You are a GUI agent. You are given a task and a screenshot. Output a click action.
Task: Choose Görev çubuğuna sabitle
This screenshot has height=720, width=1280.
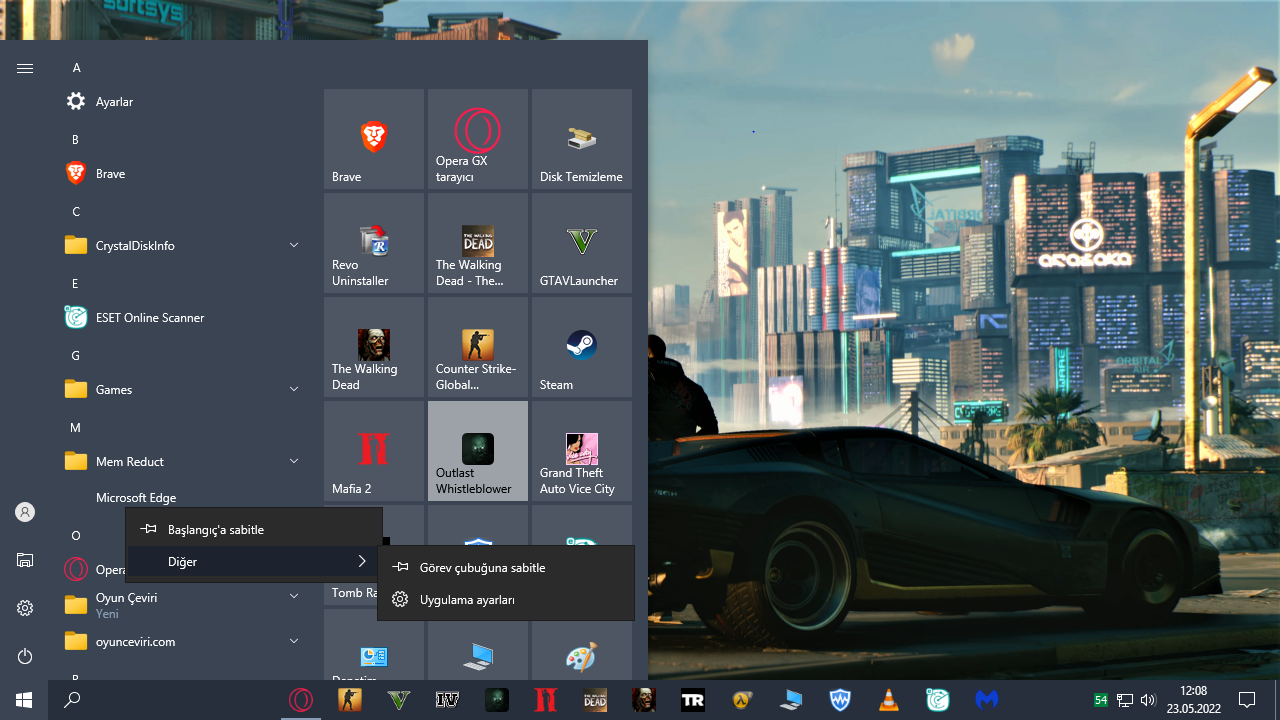506,567
